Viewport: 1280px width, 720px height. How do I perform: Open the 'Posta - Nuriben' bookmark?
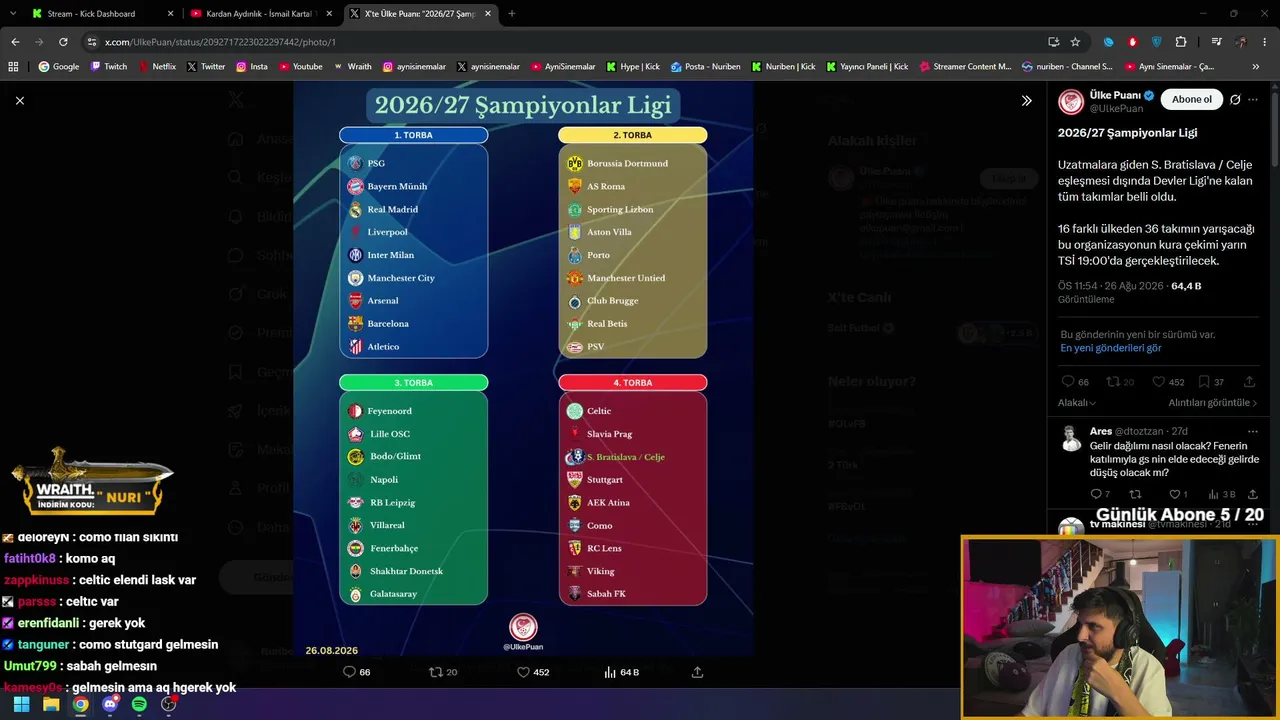tap(706, 67)
